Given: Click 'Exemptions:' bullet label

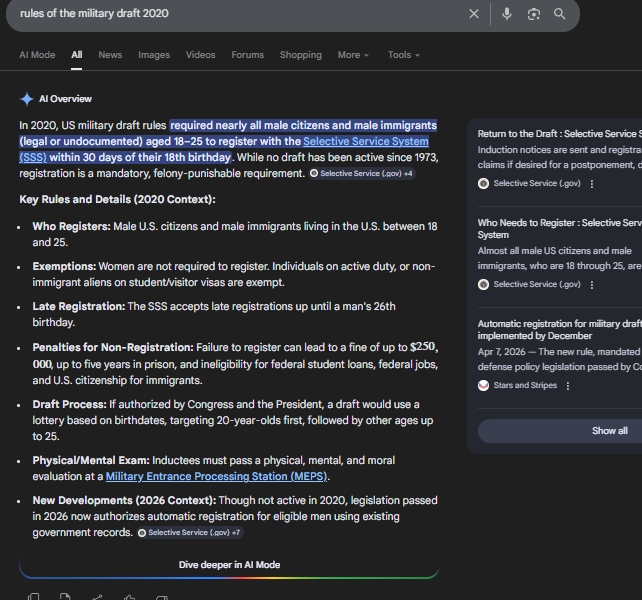Looking at the screenshot, I should coord(64,267).
